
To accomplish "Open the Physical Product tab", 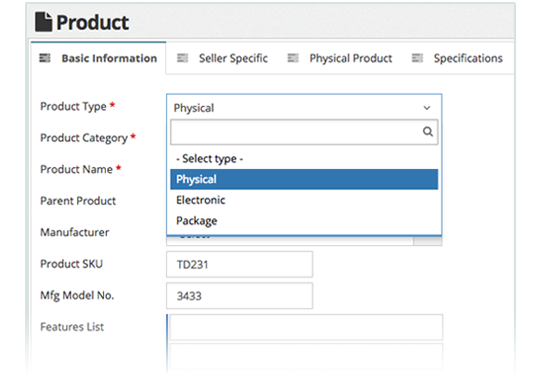I will point(340,58).
